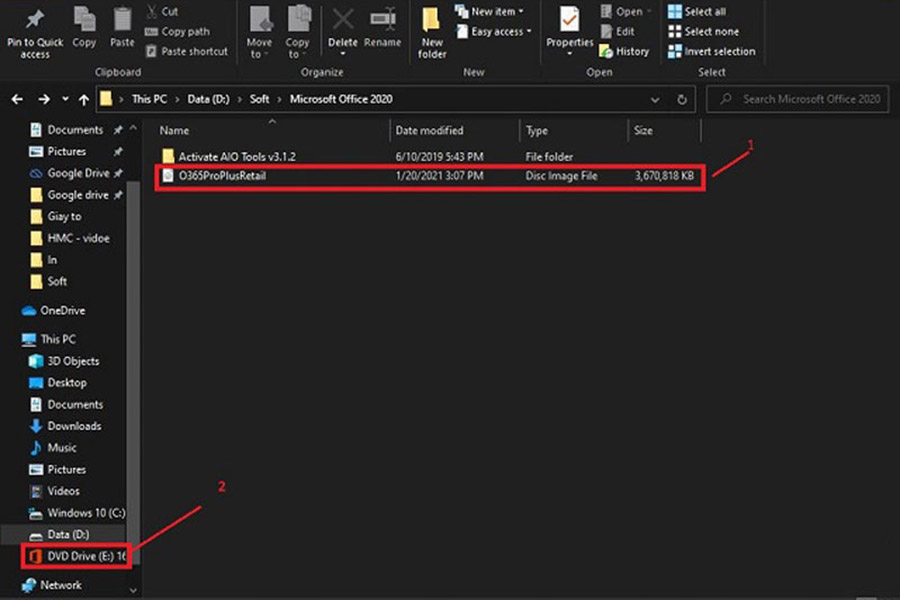Click the Open button in the ribbon
This screenshot has height=600, width=900.
[626, 11]
